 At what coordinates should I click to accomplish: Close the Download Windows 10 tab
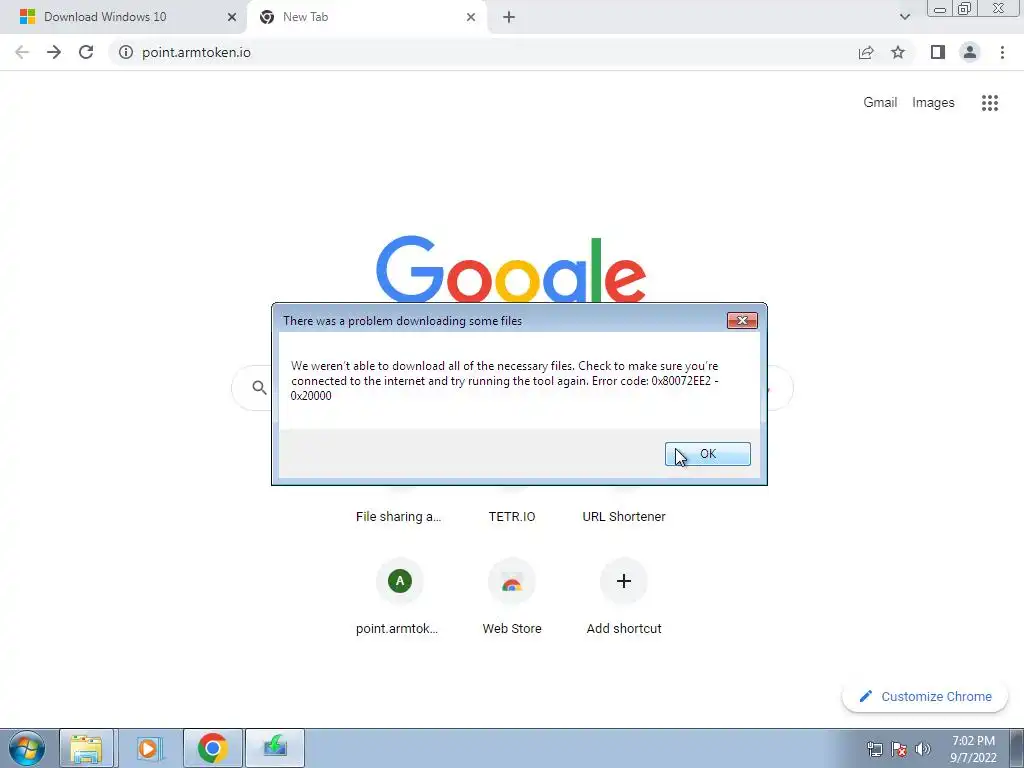tap(231, 18)
